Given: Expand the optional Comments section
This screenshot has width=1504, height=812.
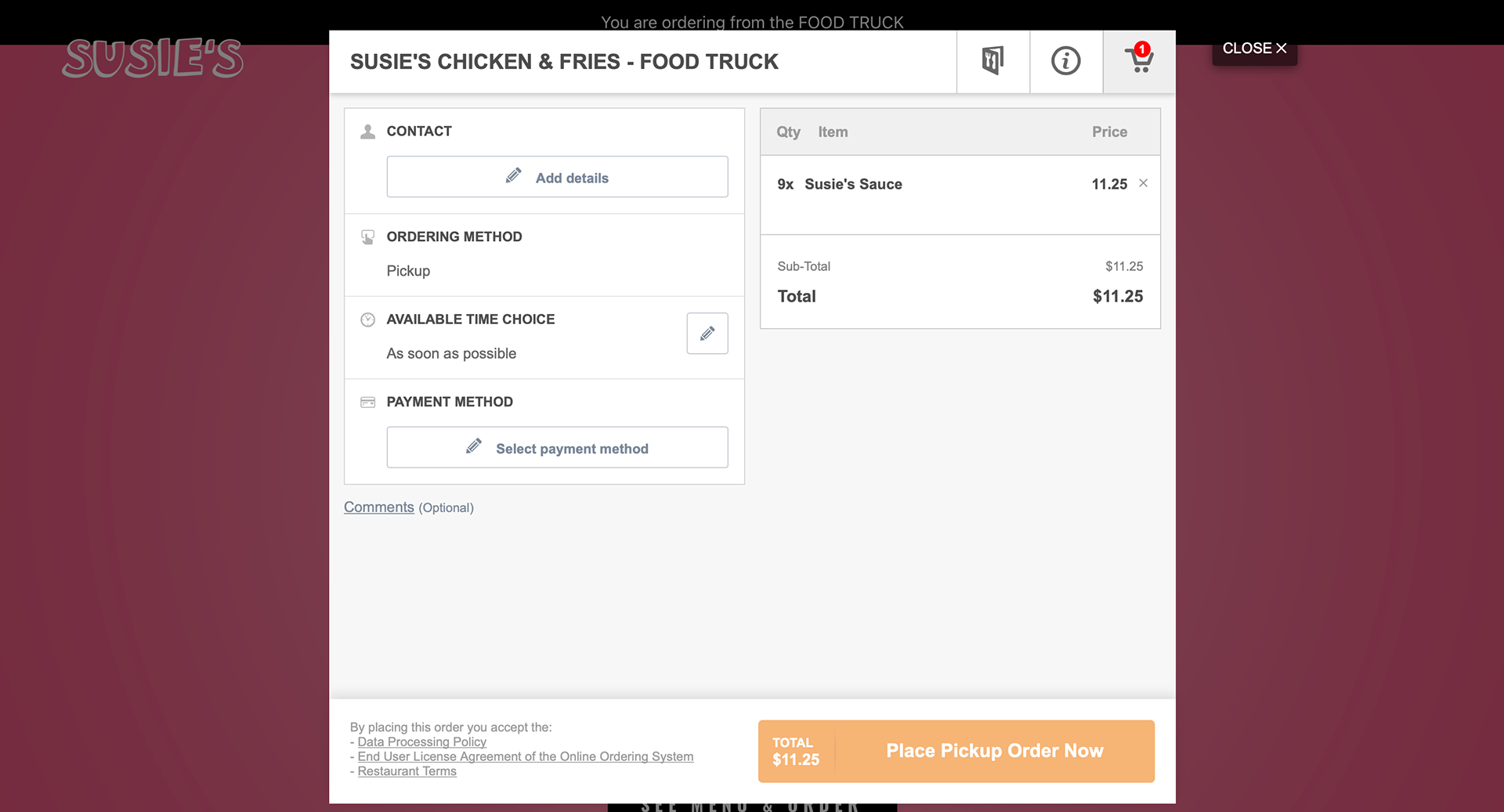Looking at the screenshot, I should point(378,507).
